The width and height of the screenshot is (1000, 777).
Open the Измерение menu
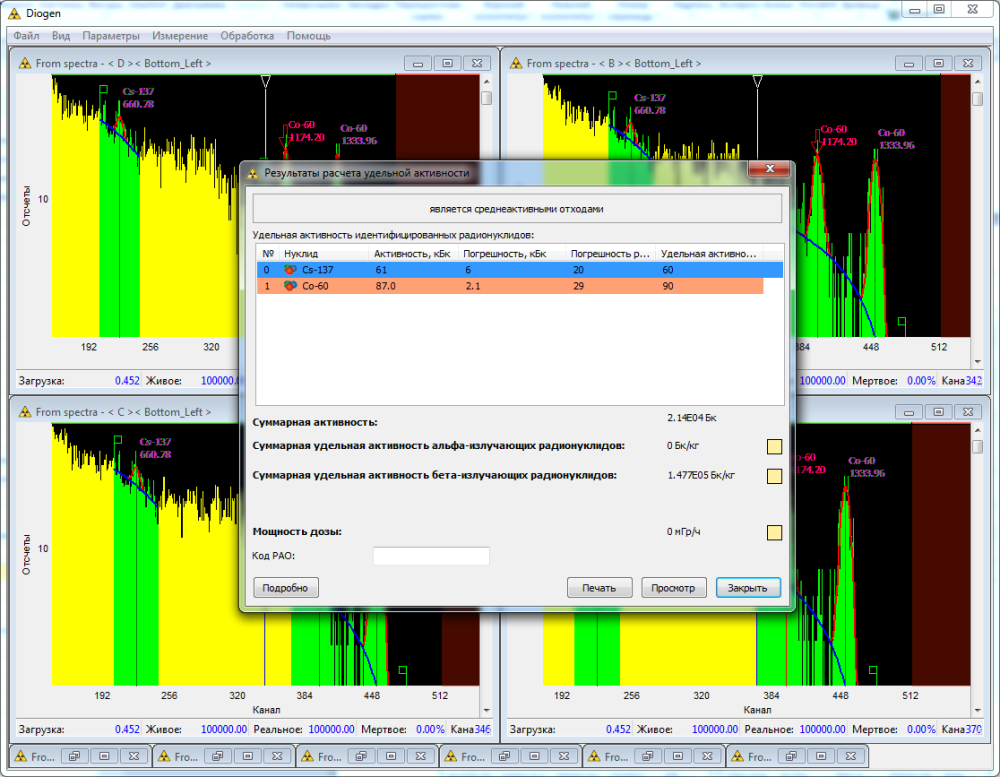pyautogui.click(x=180, y=36)
